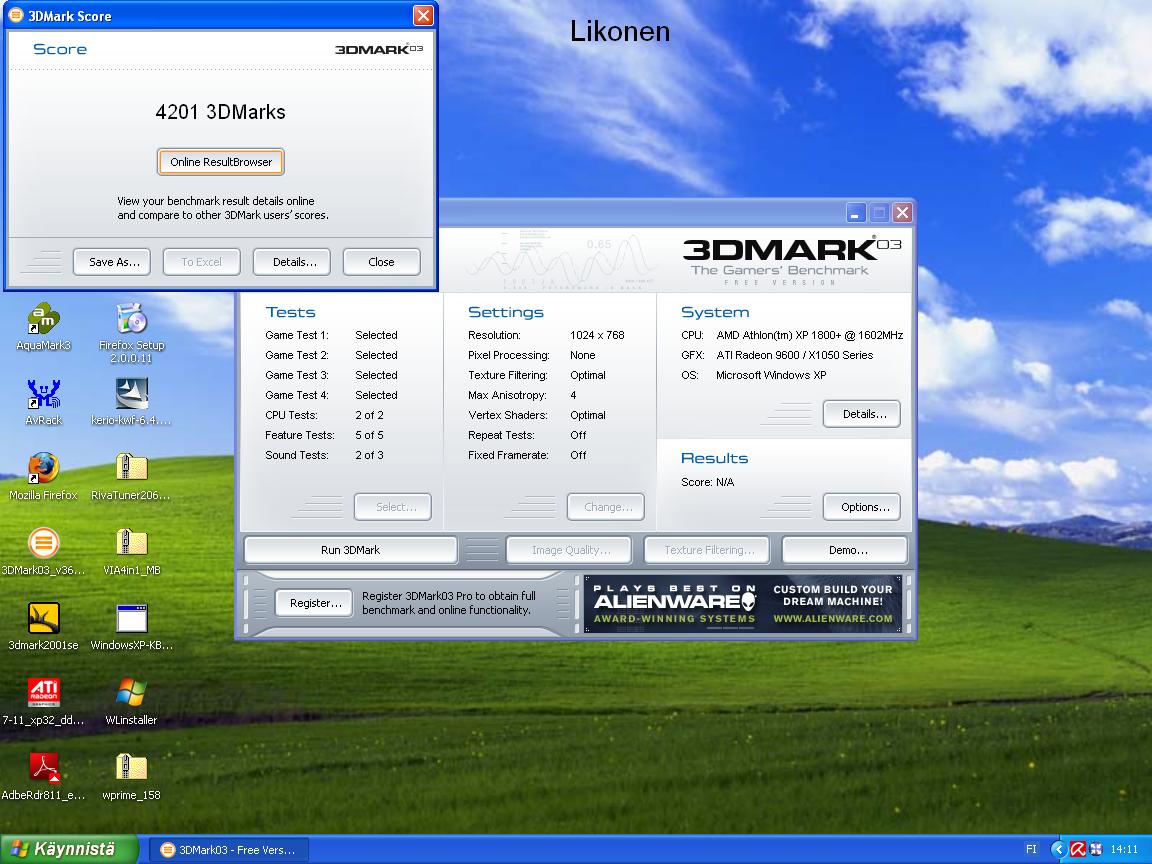Click the Alienware advertisement banner
The image size is (1152, 864).
(743, 604)
